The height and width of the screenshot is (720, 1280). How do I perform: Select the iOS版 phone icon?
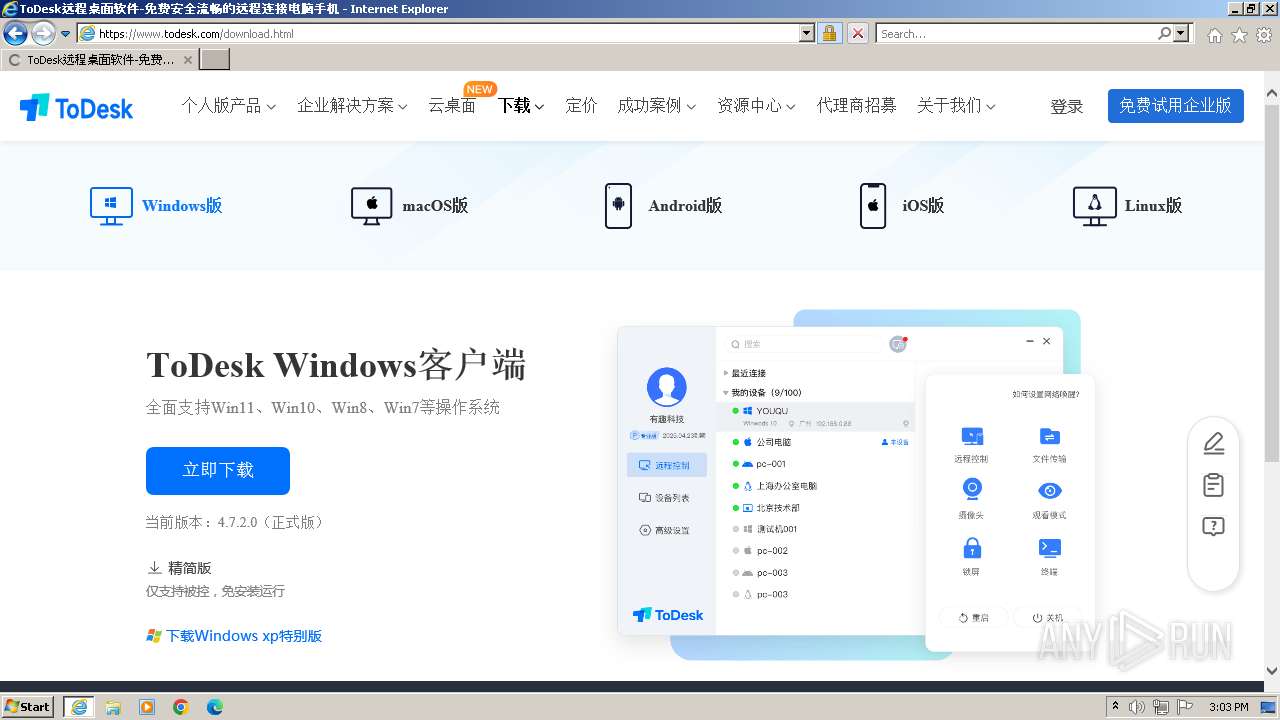point(873,206)
